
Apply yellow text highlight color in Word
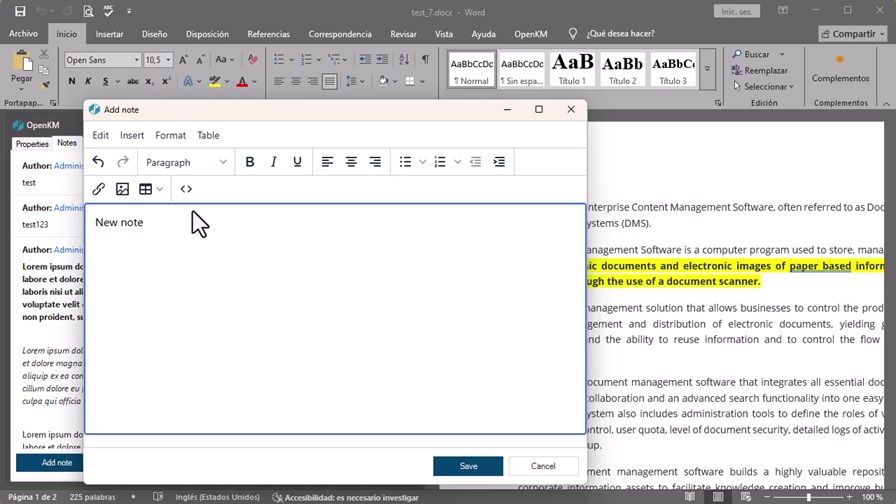(215, 82)
